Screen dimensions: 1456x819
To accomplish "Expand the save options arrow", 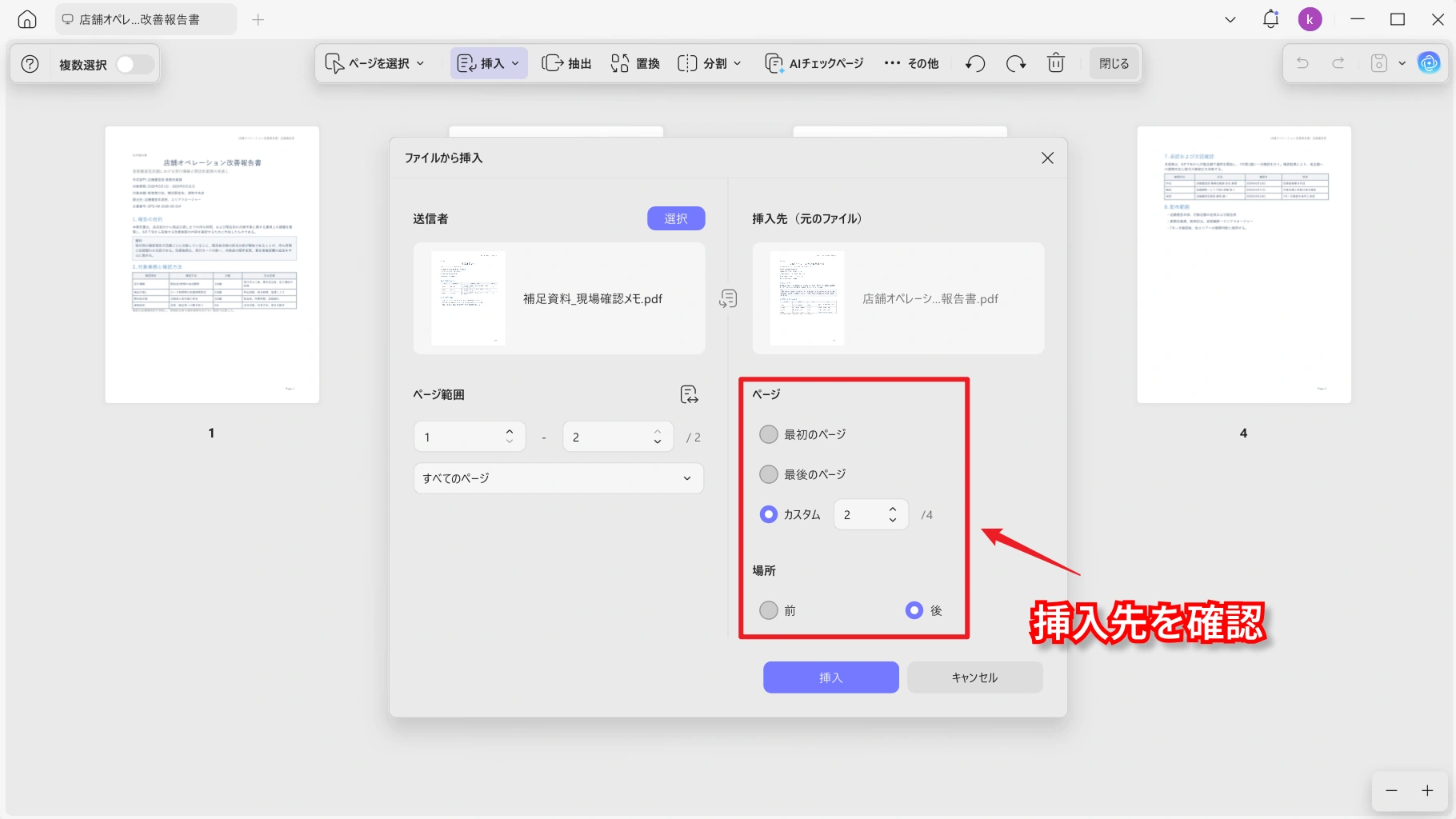I will [x=1402, y=63].
